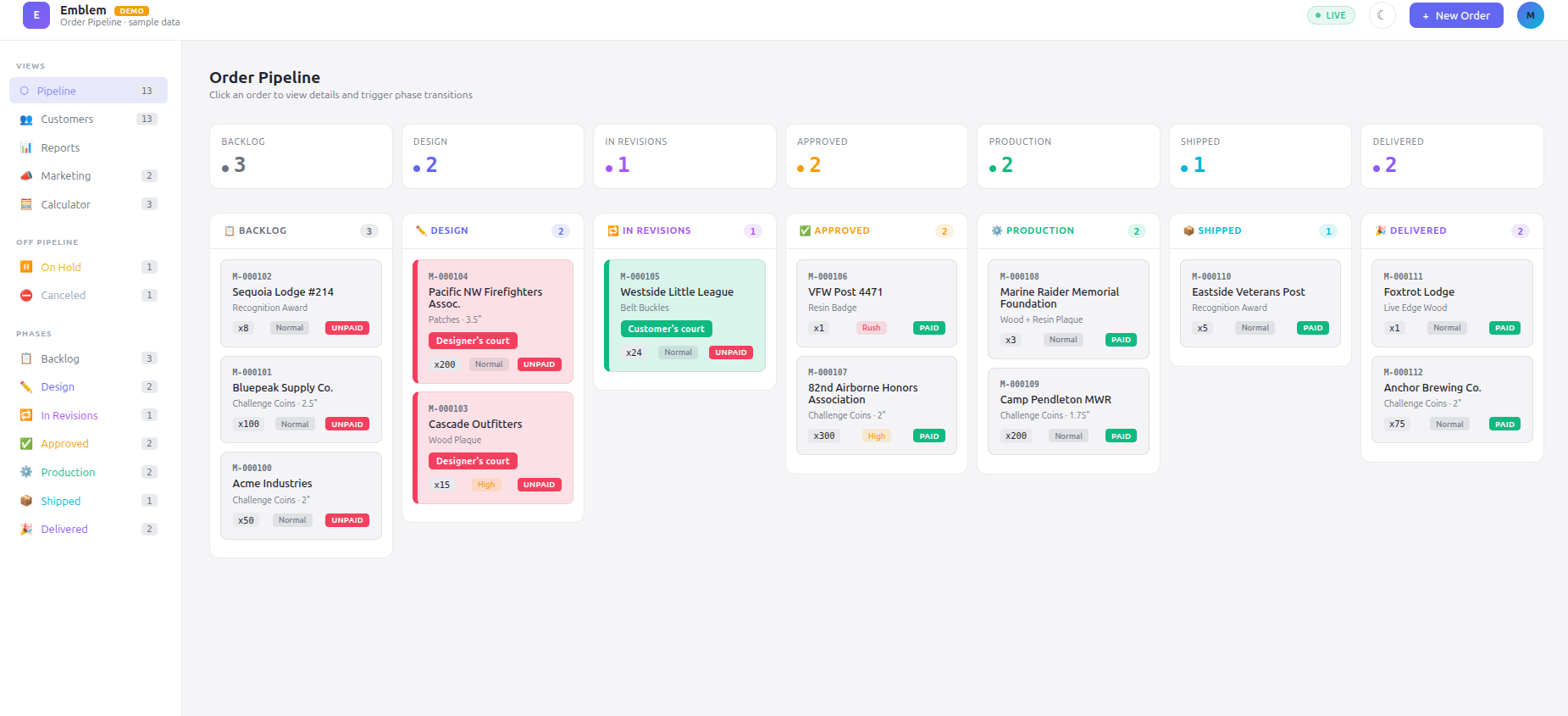The width and height of the screenshot is (1568, 716).
Task: Click PAID badge on Eastside Veterans Post
Action: pyautogui.click(x=1313, y=328)
